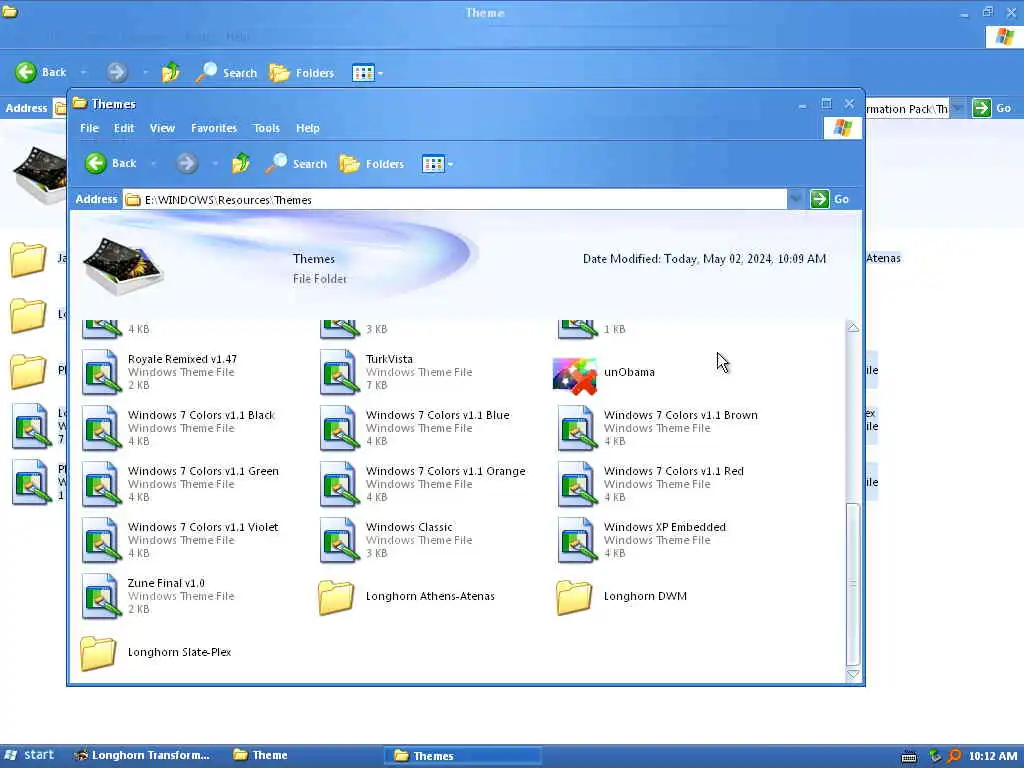Select Windows 7 Colors v1.1 Brown icon
This screenshot has width=1024, height=768.
coord(577,428)
